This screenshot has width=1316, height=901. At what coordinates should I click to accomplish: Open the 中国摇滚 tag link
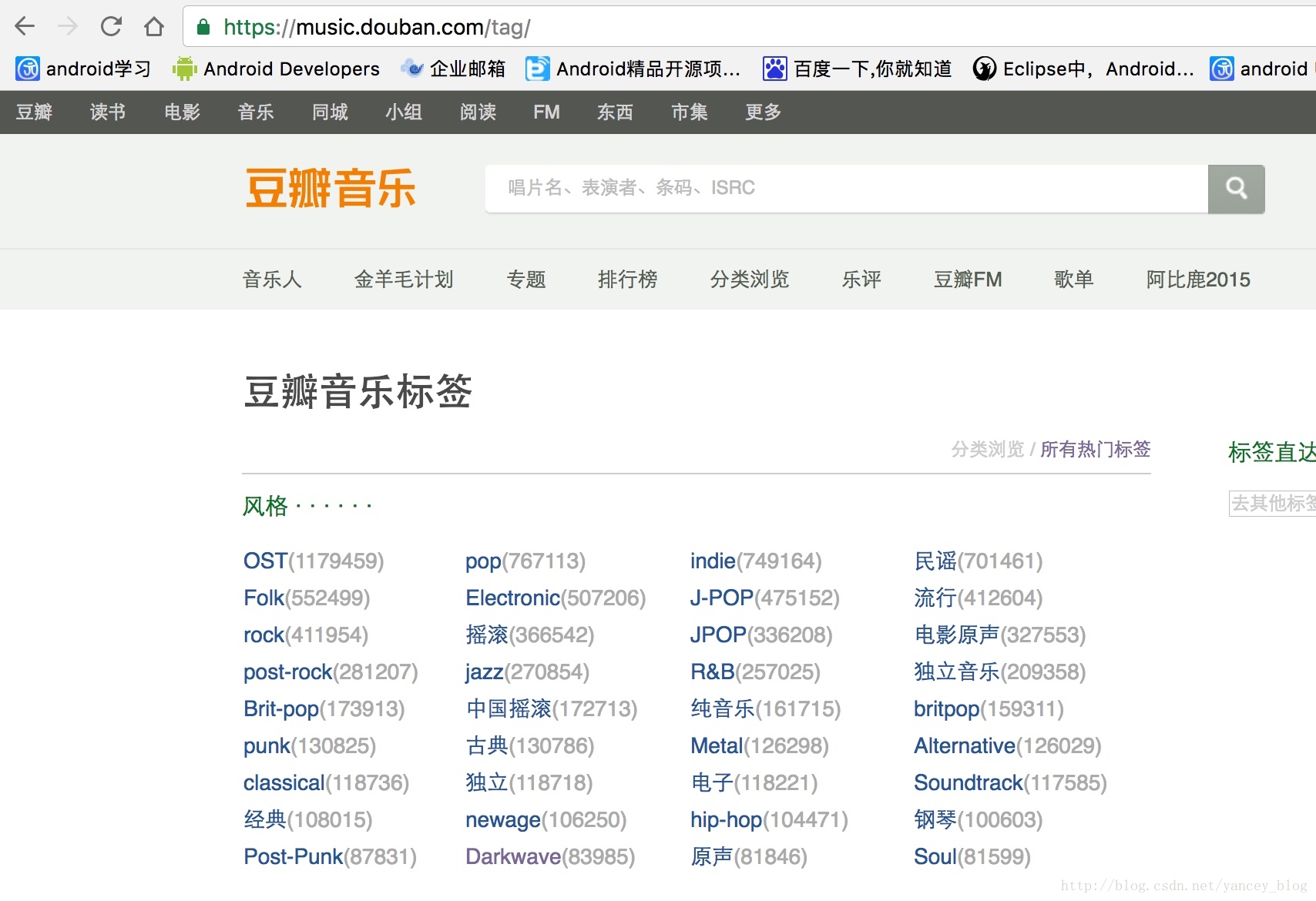coord(509,708)
